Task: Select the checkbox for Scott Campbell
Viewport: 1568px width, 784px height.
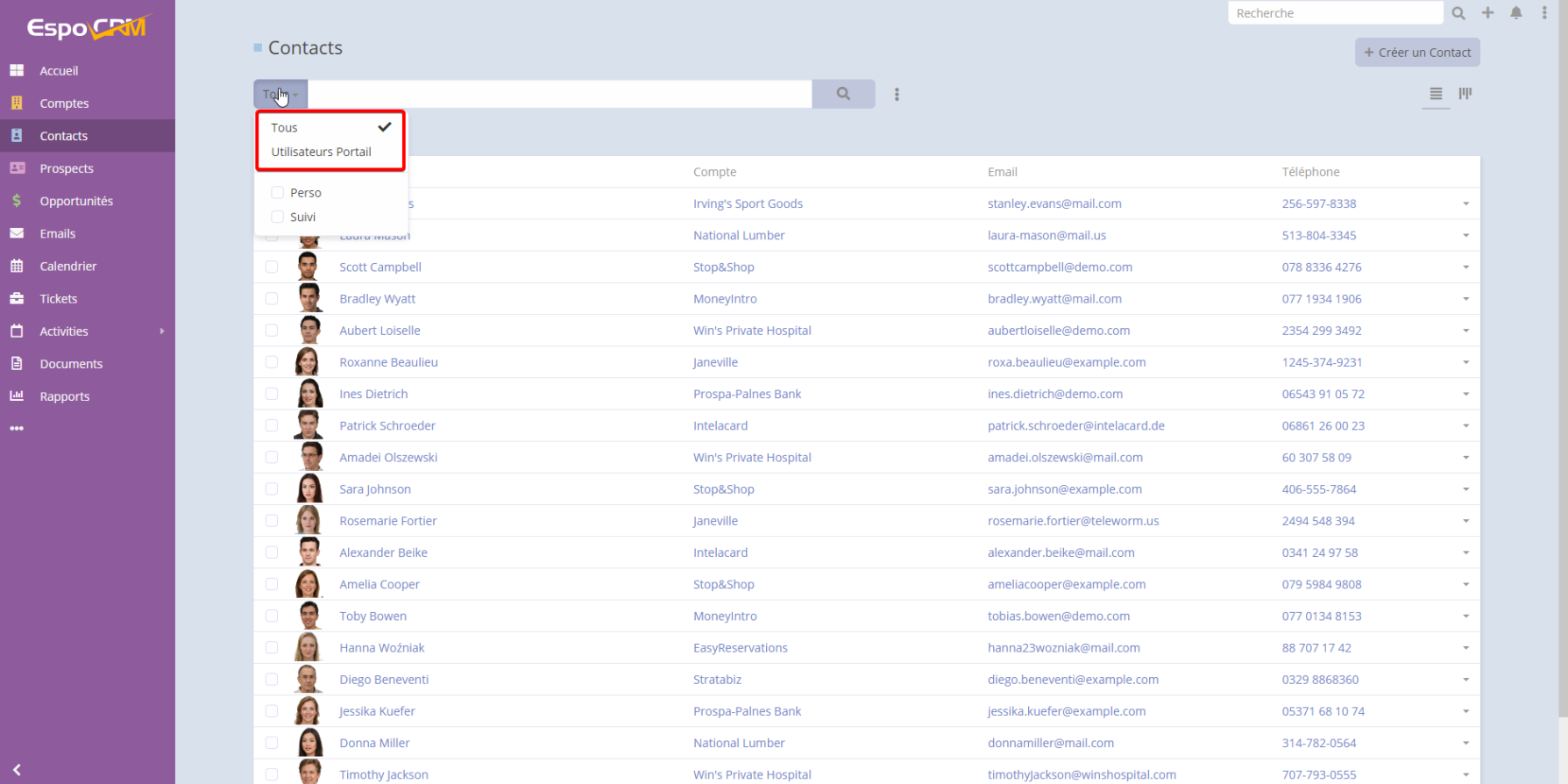Action: pyautogui.click(x=272, y=267)
